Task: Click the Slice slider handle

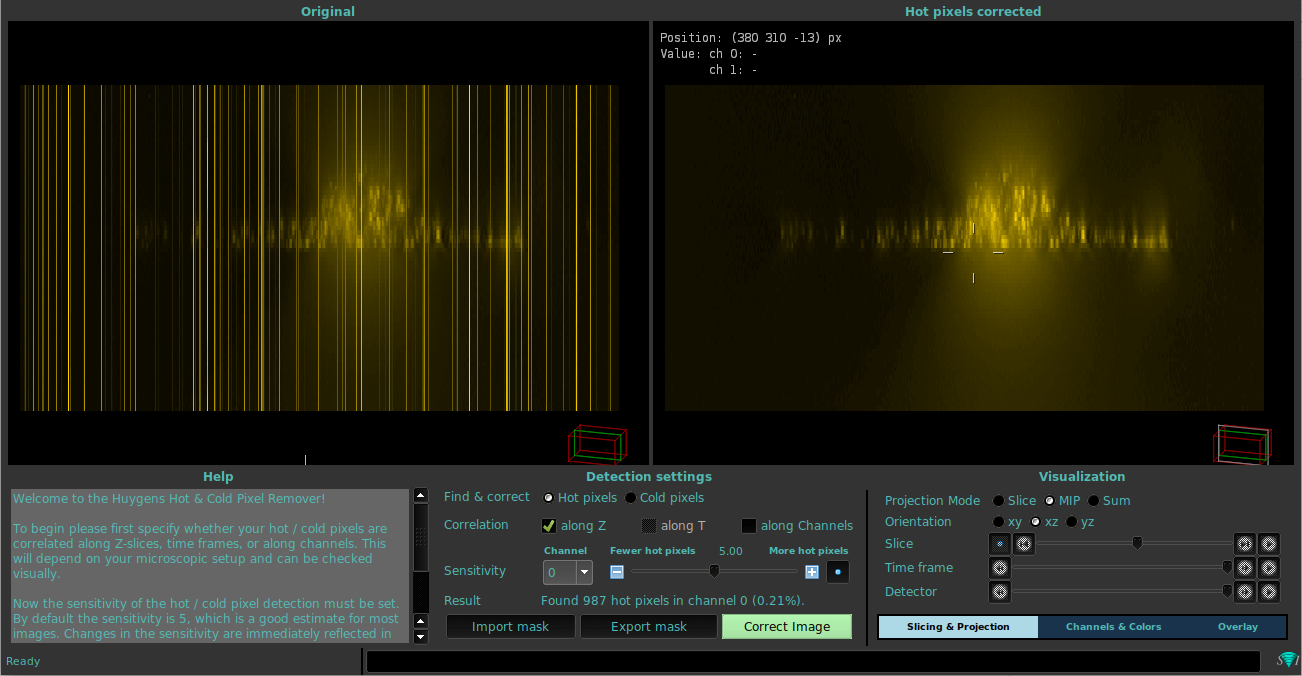Action: pos(1137,543)
